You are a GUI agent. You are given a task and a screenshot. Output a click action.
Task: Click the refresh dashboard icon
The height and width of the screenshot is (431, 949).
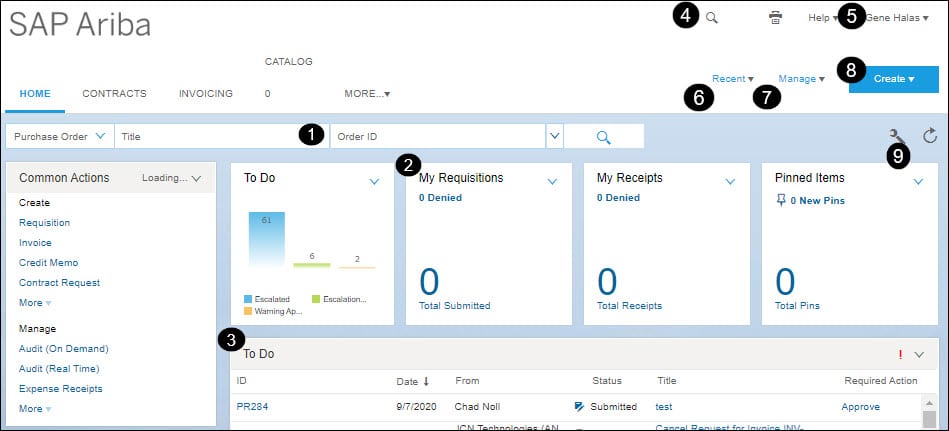point(929,136)
